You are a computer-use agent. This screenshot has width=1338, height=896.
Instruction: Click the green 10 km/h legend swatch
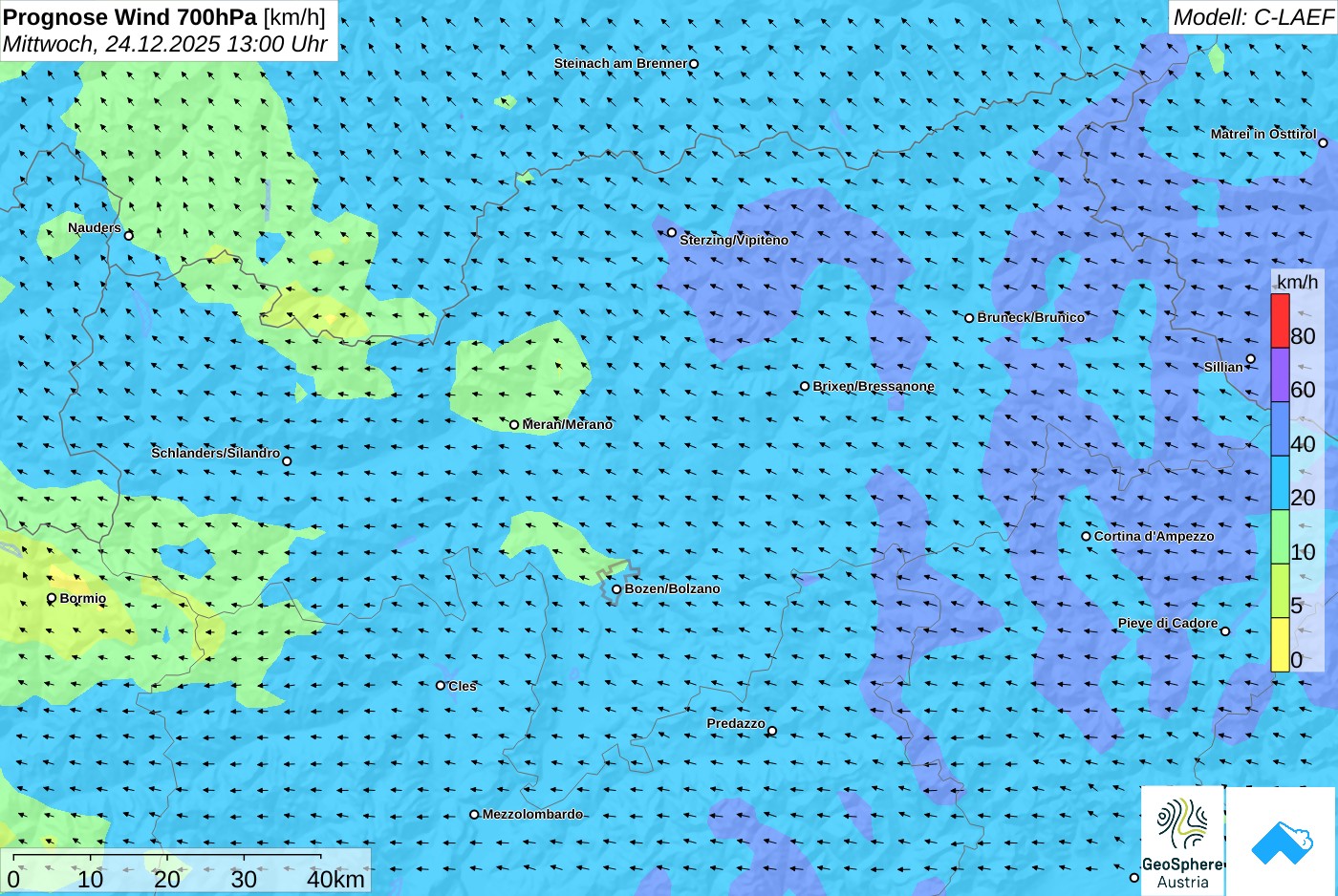(x=1280, y=537)
